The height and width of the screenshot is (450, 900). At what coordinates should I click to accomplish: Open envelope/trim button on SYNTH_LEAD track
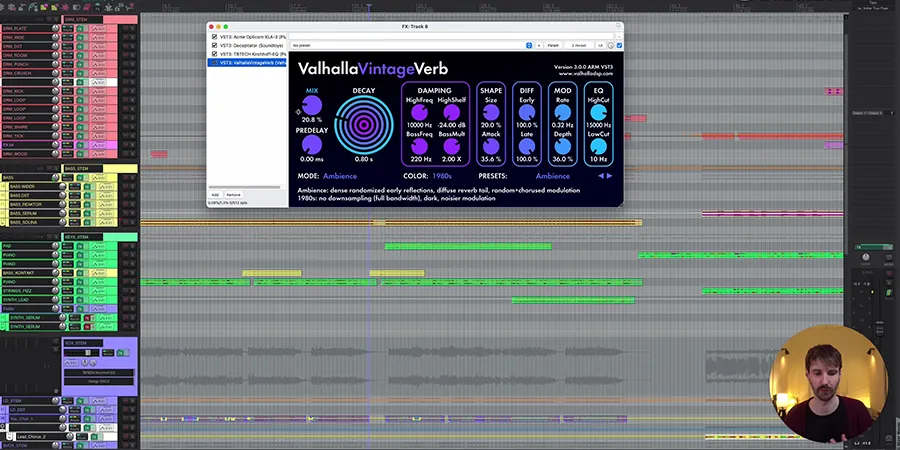pos(98,300)
